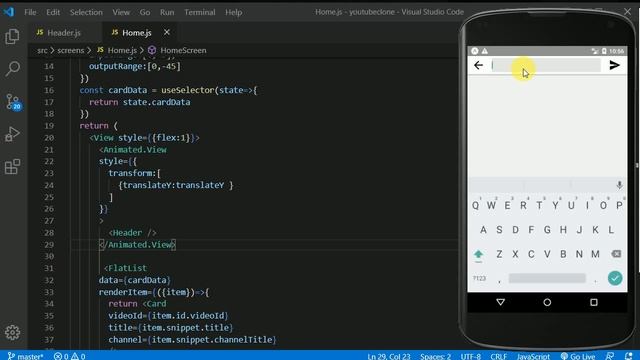Click the <Header /> code on line 28
The width and height of the screenshot is (640, 360).
(132, 233)
